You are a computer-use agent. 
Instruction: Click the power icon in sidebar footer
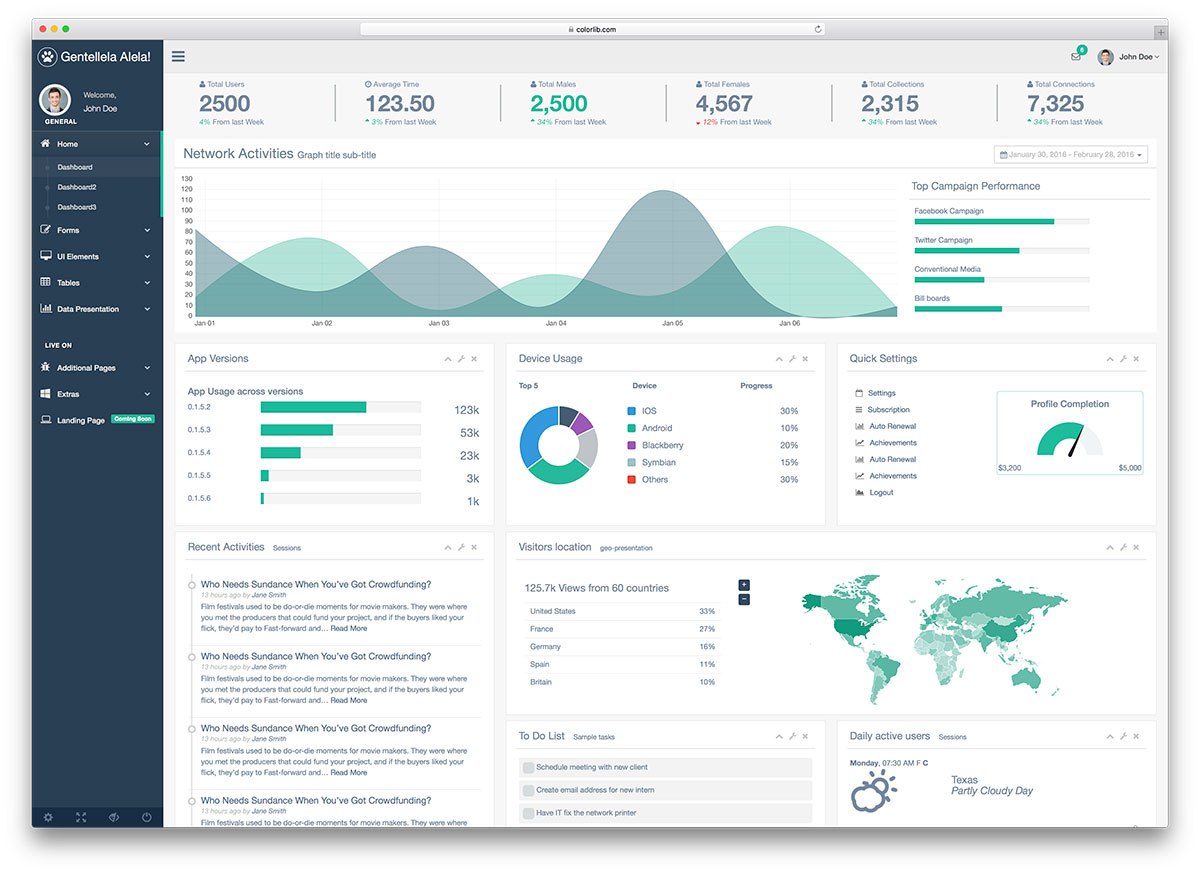coord(146,817)
